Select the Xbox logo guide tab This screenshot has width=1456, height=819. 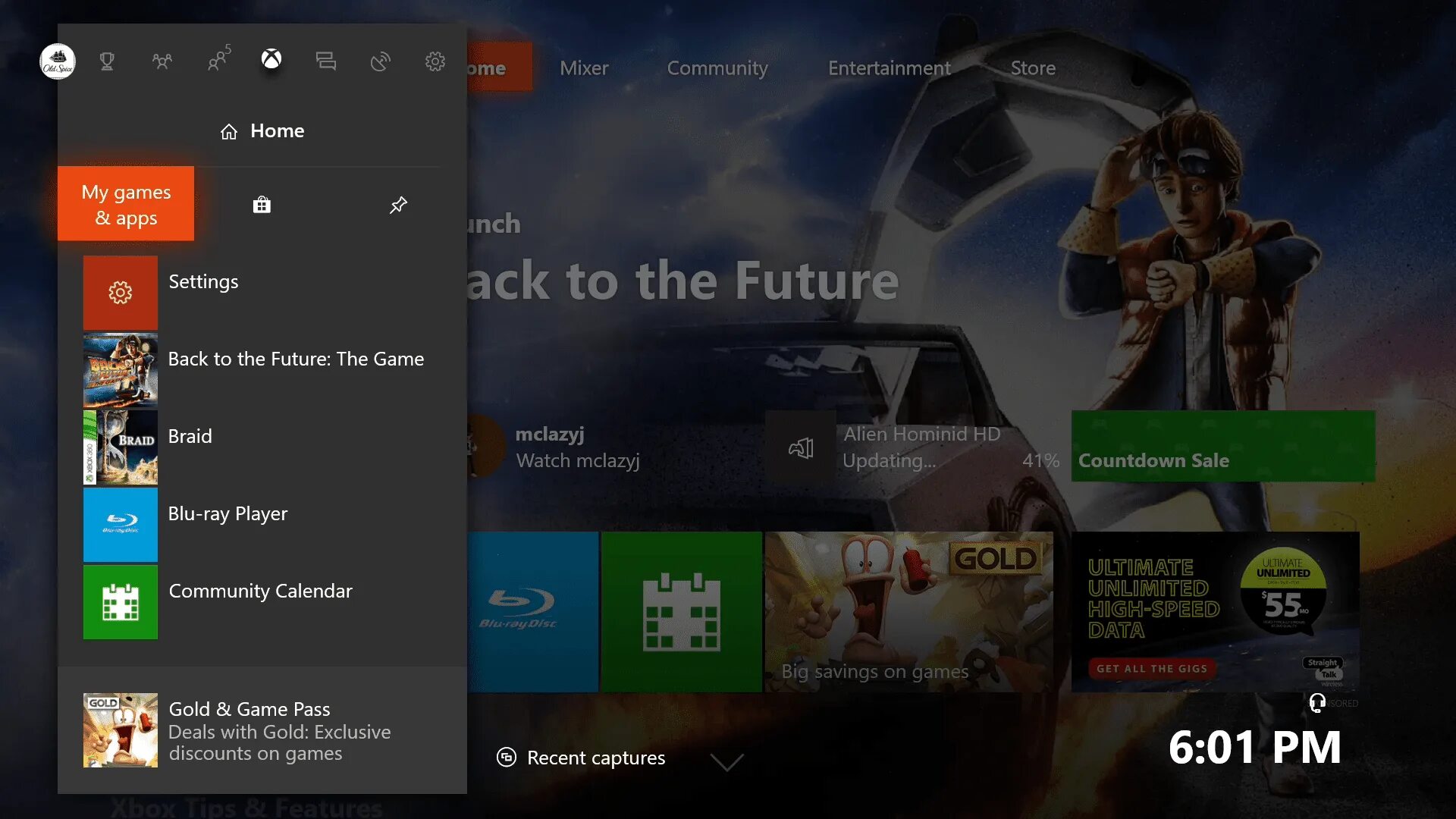click(271, 59)
